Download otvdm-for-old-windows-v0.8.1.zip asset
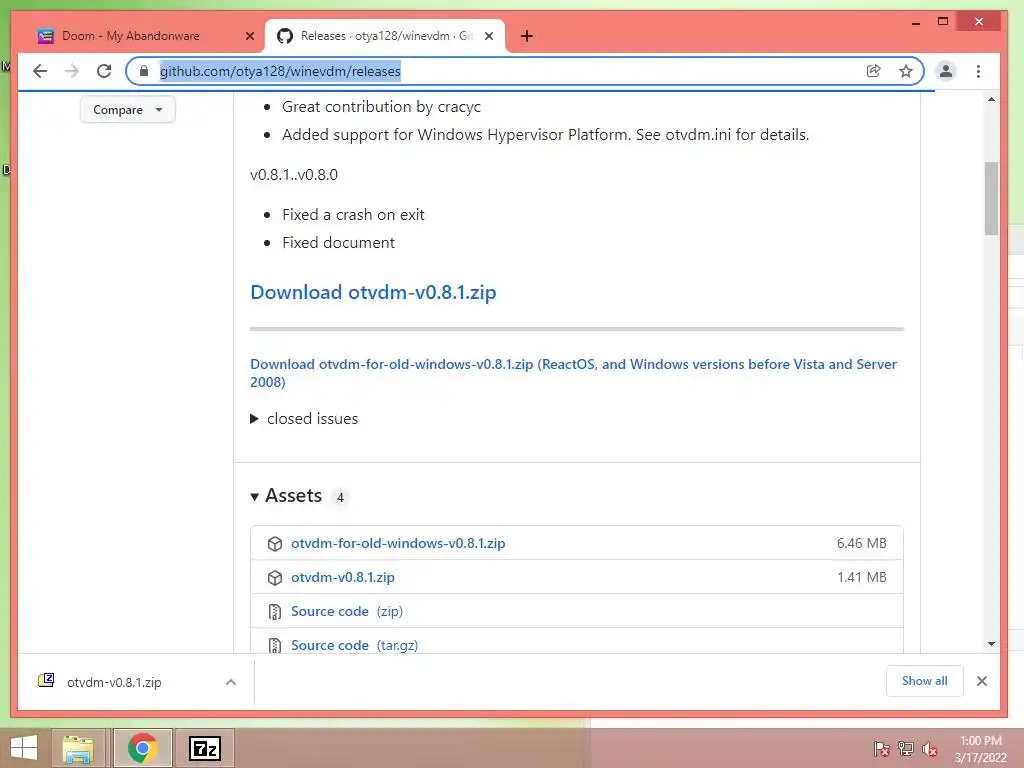The height and width of the screenshot is (768, 1024). [x=398, y=543]
